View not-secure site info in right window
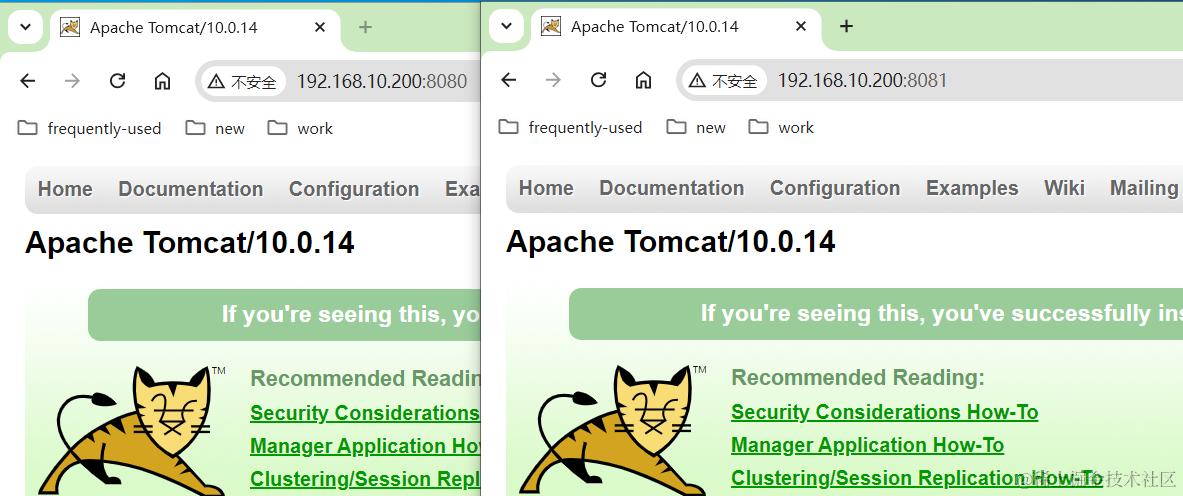This screenshot has width=1183, height=496. point(724,81)
